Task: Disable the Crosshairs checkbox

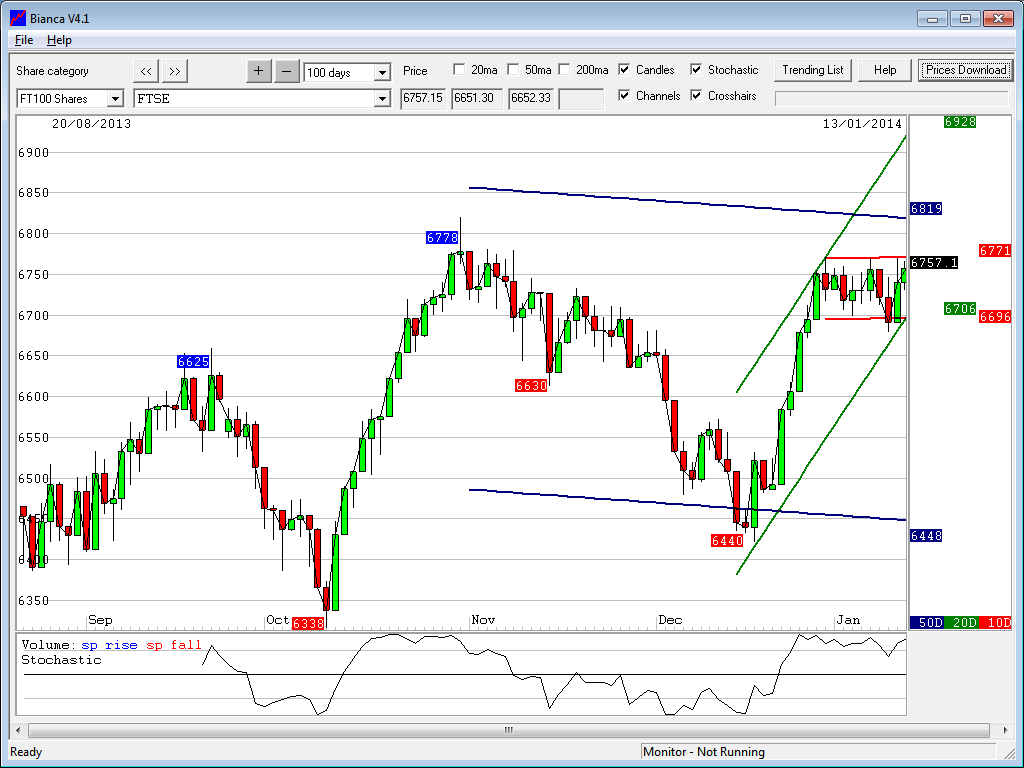Action: [696, 96]
